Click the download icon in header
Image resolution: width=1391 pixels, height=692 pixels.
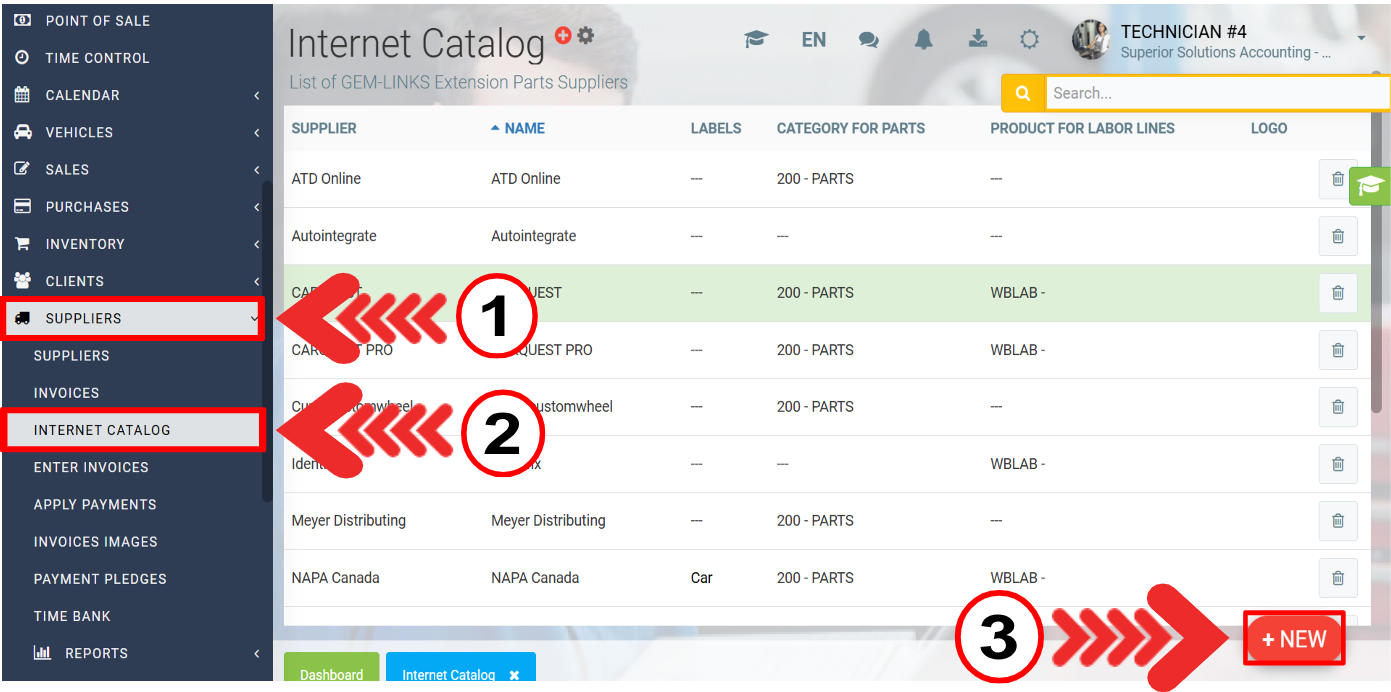tap(978, 39)
